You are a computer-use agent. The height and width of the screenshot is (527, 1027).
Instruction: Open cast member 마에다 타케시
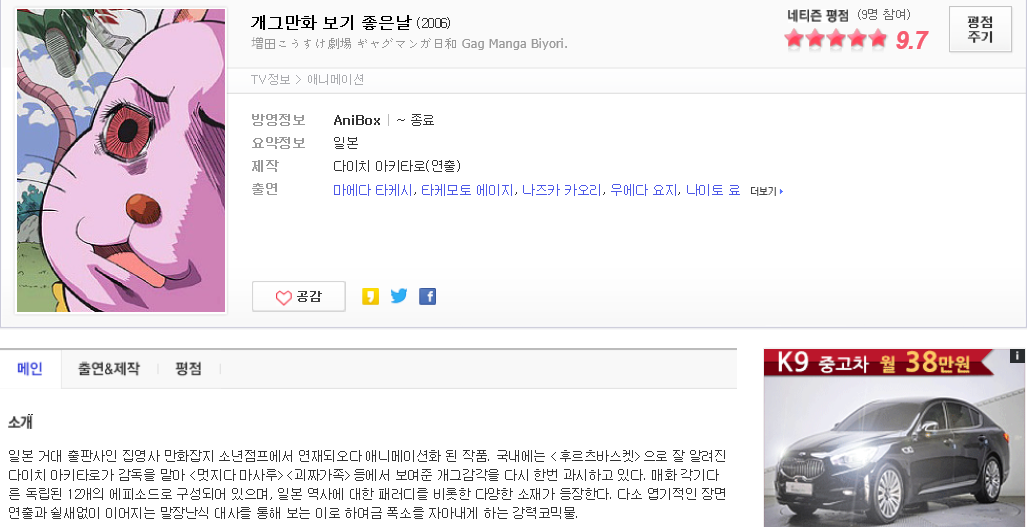(373, 191)
